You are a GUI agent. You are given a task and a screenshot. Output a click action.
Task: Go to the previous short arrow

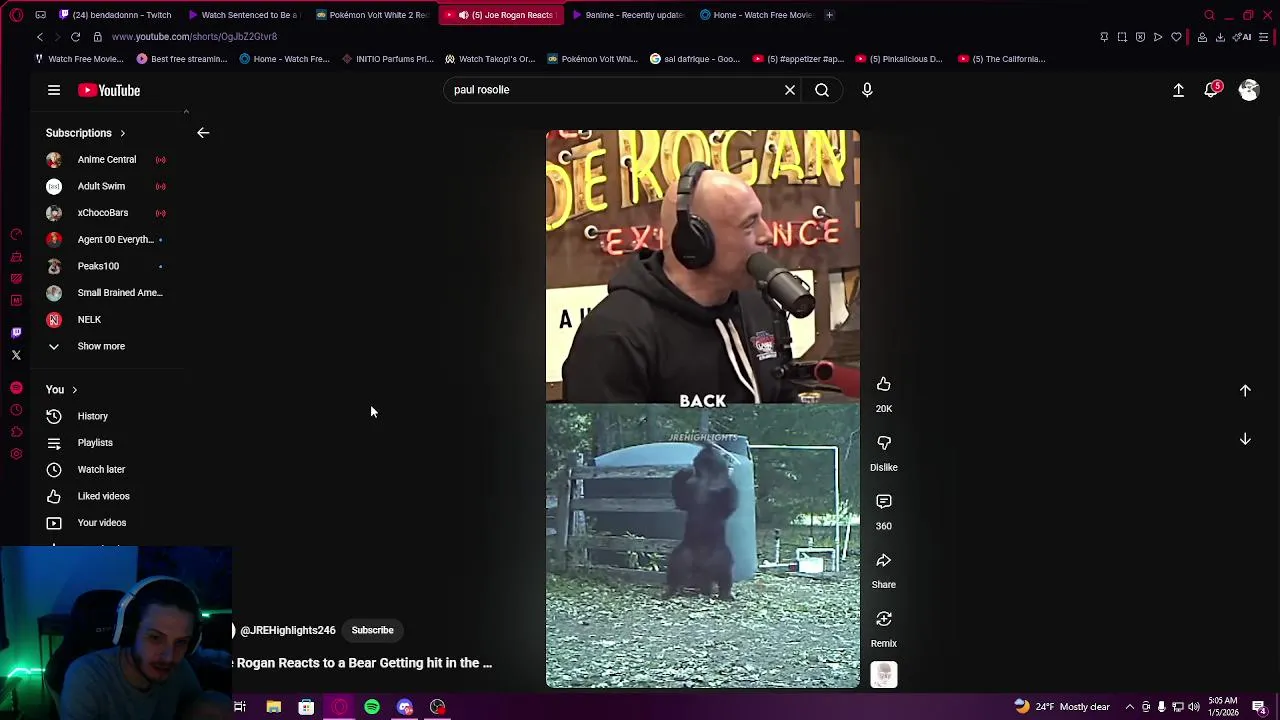click(1245, 391)
